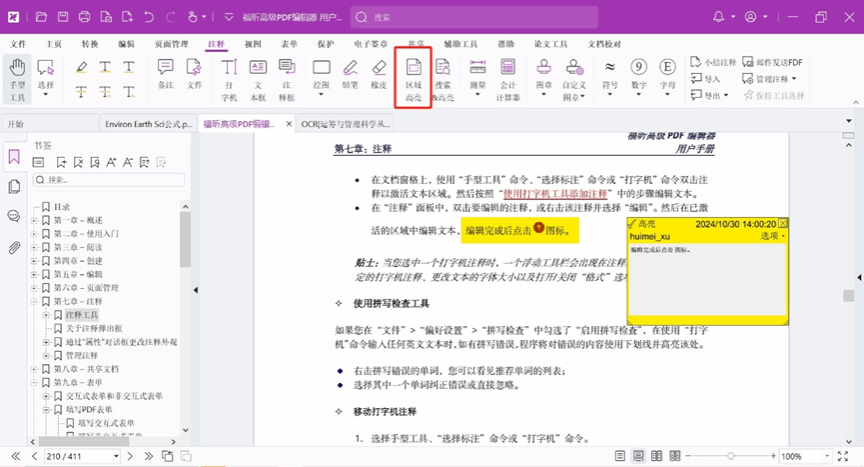Click the 备注 note comment icon

tap(165, 75)
